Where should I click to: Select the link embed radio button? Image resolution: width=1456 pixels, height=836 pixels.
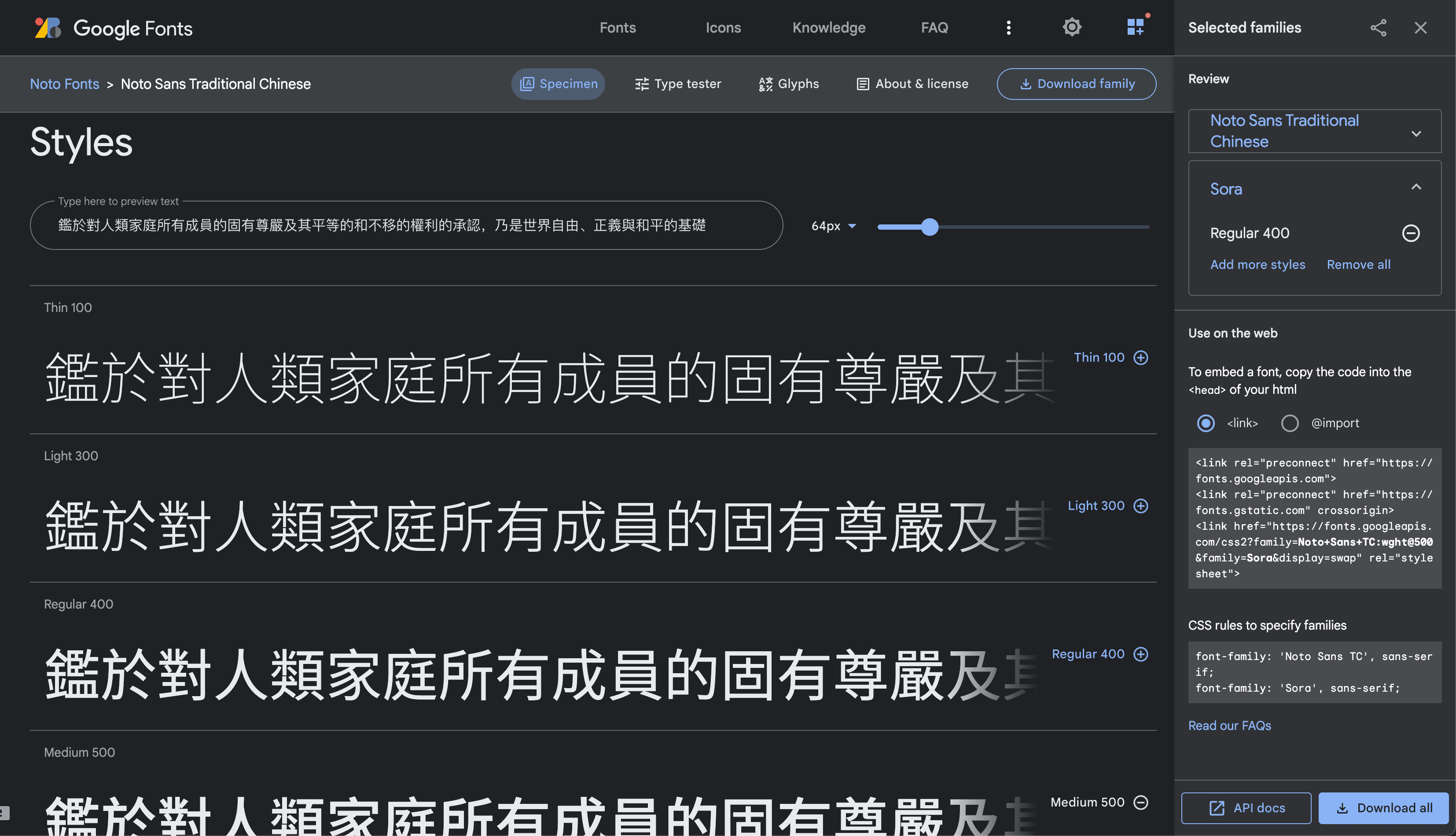pos(1206,422)
